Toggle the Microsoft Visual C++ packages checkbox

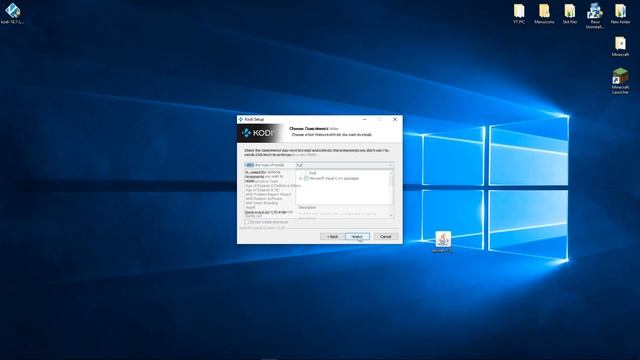pos(306,178)
